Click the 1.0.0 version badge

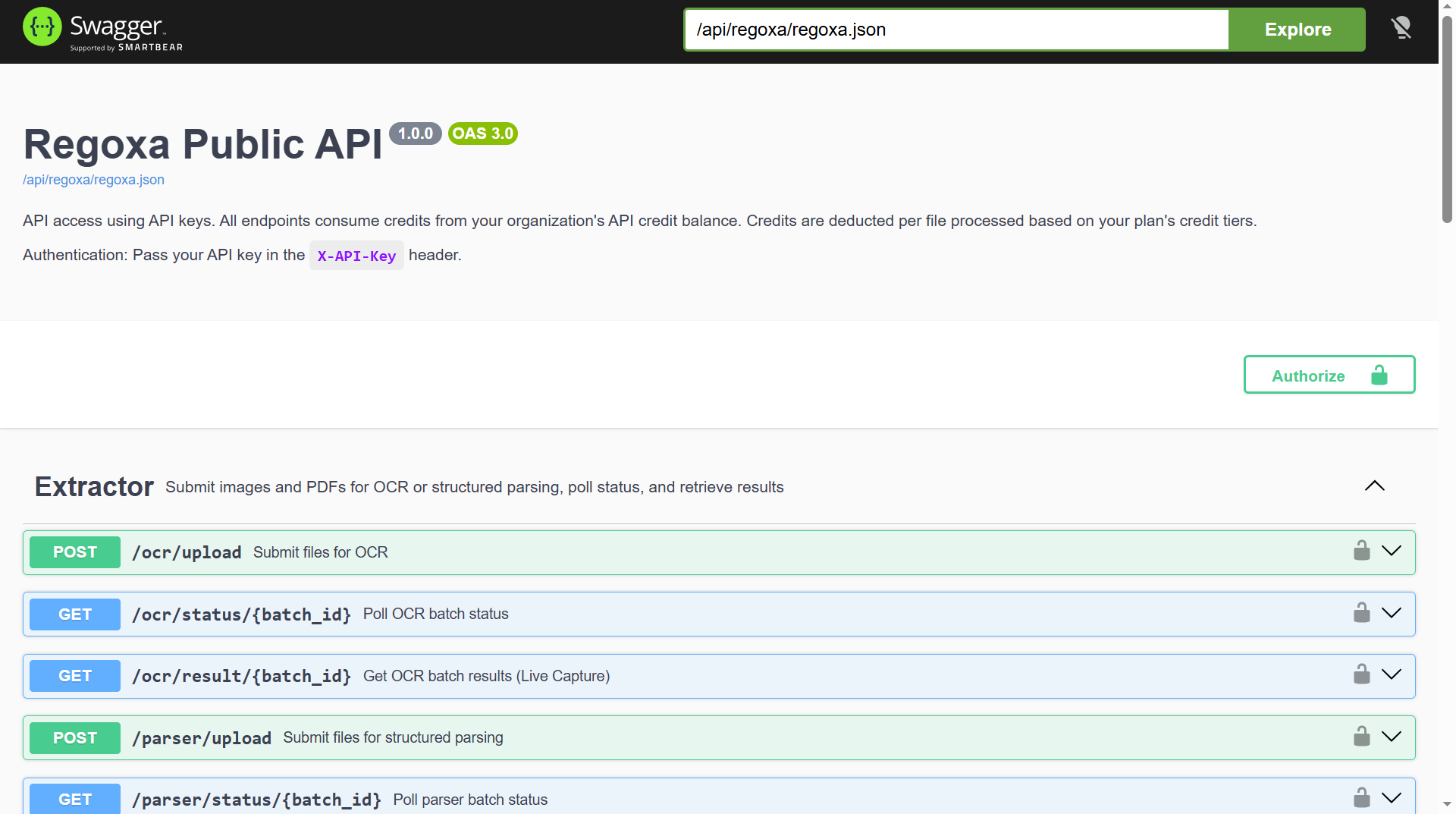tap(416, 134)
